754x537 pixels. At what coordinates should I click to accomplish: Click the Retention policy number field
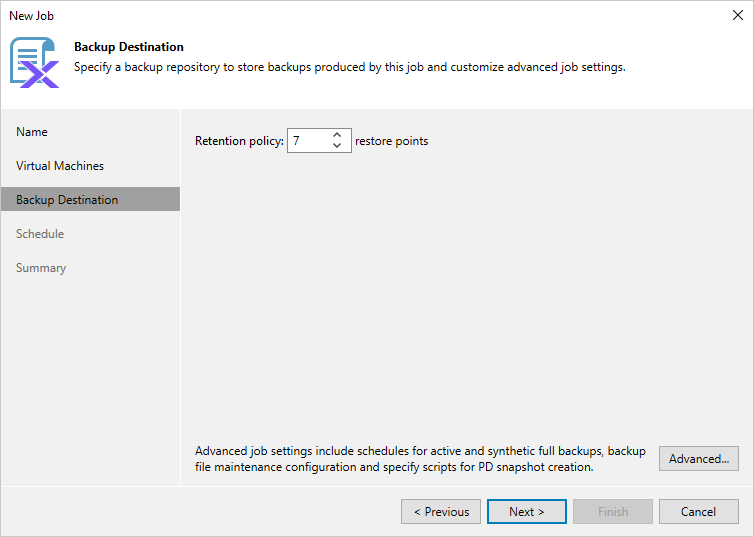[x=307, y=141]
